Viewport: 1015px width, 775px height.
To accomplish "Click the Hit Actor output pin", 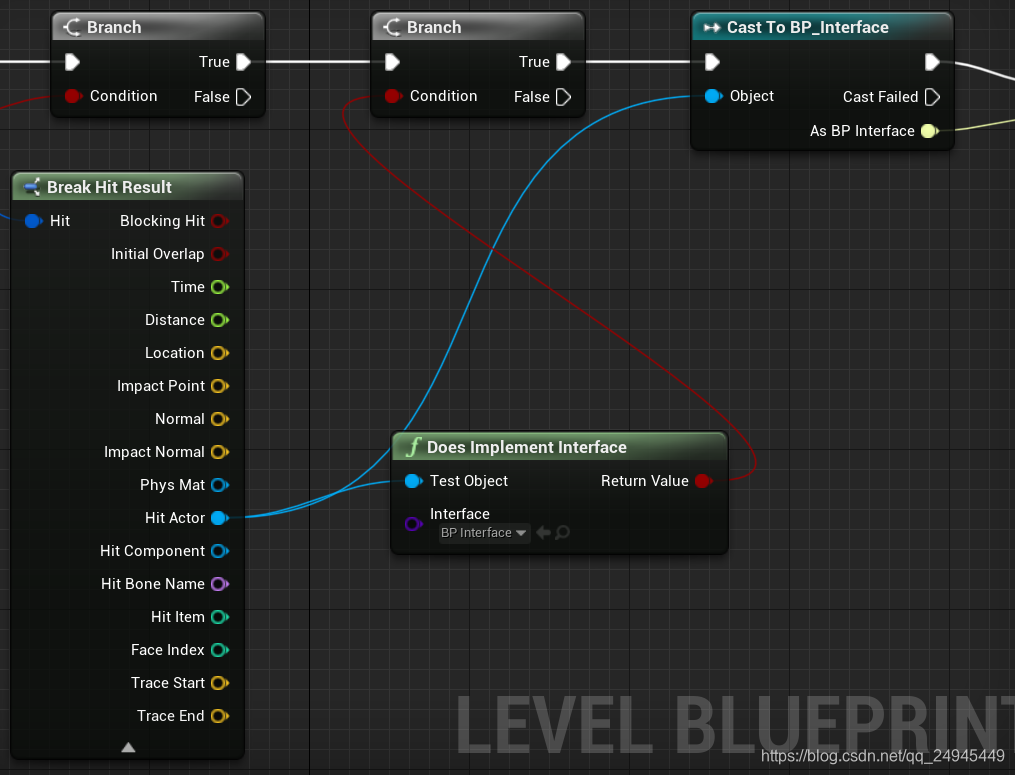I will (219, 518).
